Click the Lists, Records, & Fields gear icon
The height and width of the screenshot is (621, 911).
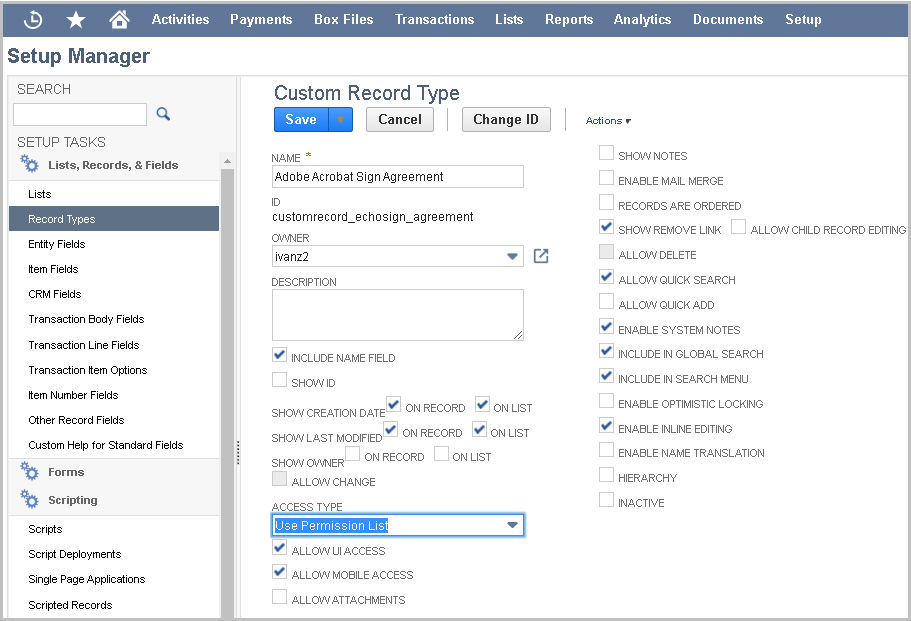pos(29,164)
